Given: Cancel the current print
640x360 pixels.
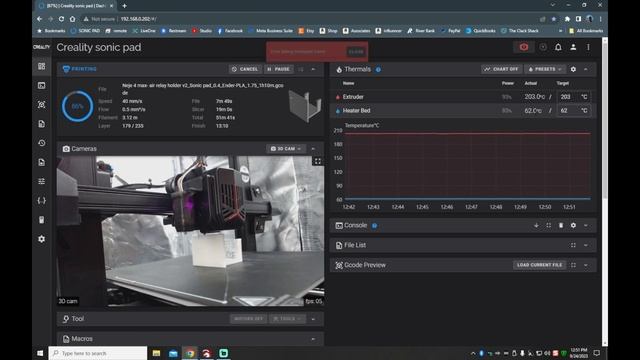Looking at the screenshot, I should pos(245,69).
